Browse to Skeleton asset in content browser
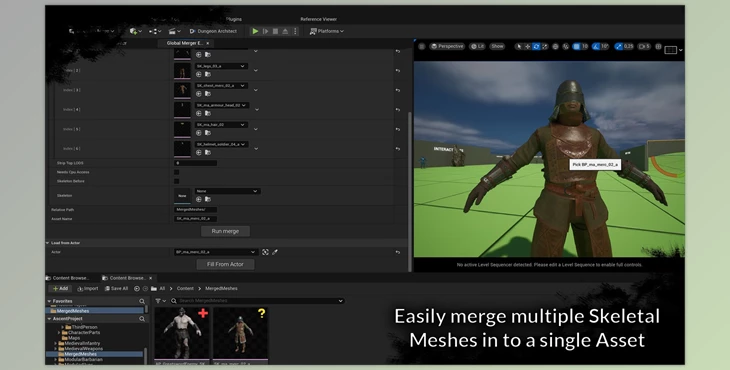 point(208,199)
